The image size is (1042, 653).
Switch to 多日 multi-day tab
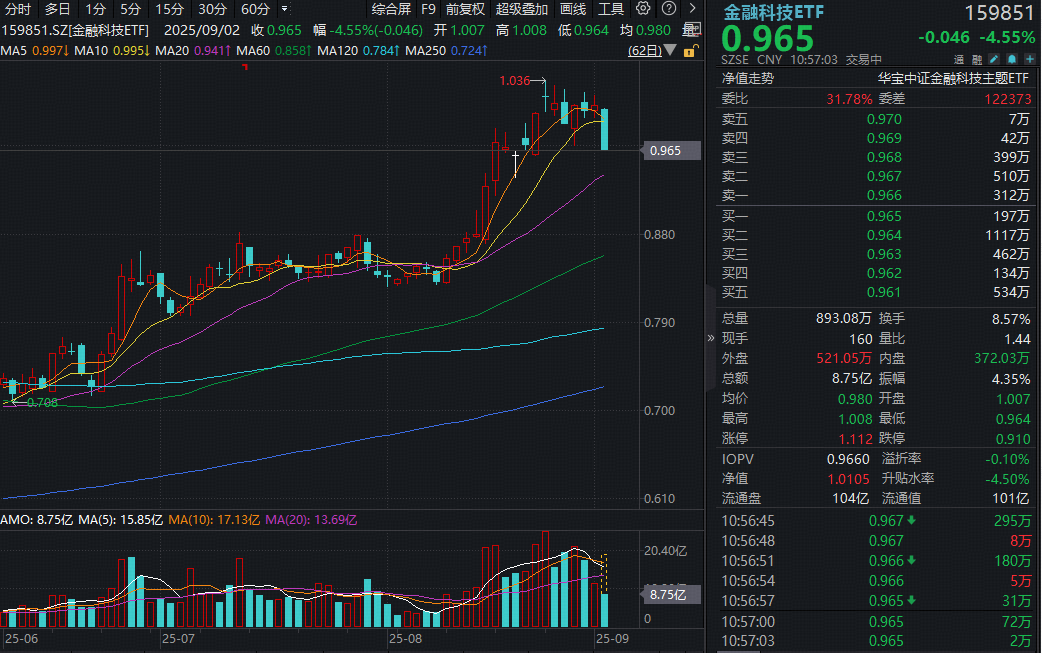57,9
